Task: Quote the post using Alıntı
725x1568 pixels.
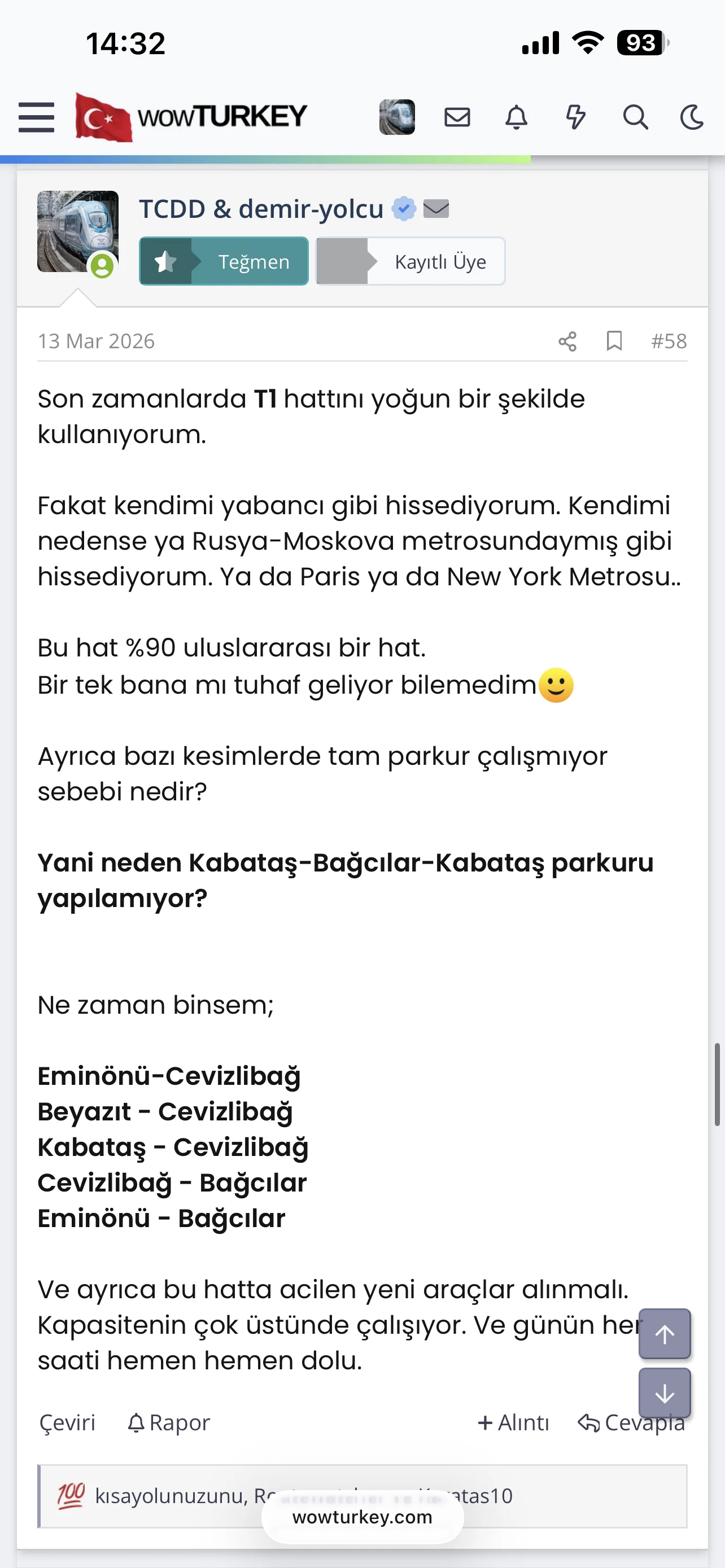Action: tap(513, 1423)
